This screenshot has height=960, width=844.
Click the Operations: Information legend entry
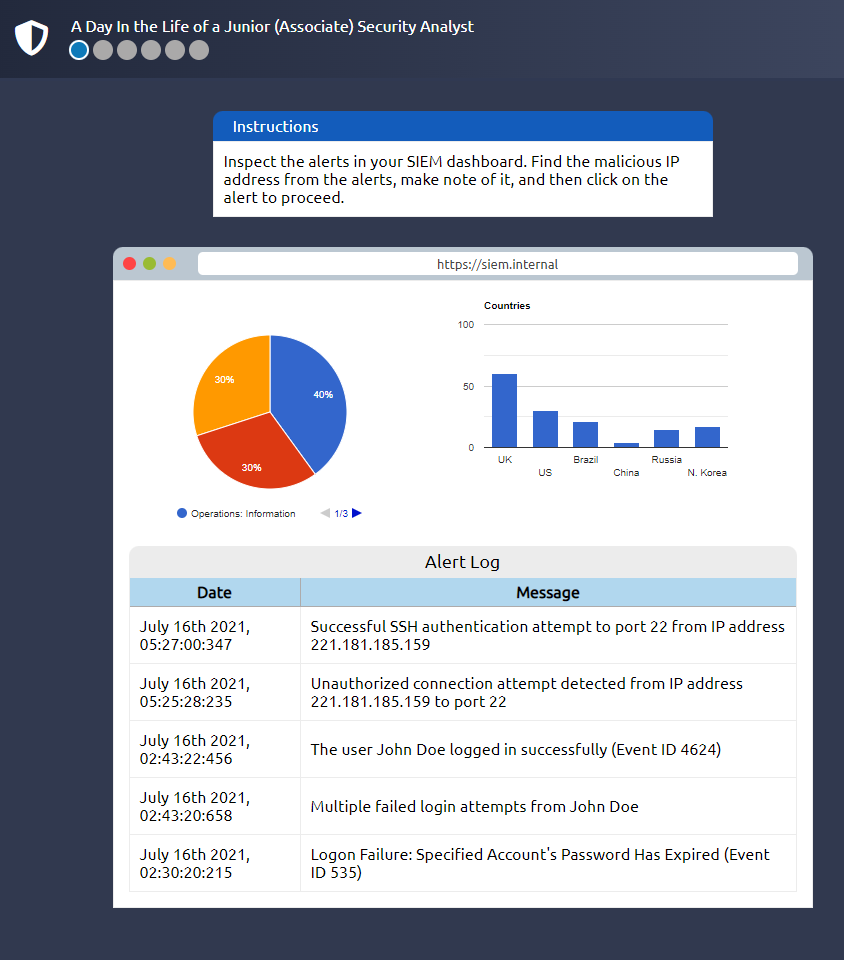coord(236,513)
